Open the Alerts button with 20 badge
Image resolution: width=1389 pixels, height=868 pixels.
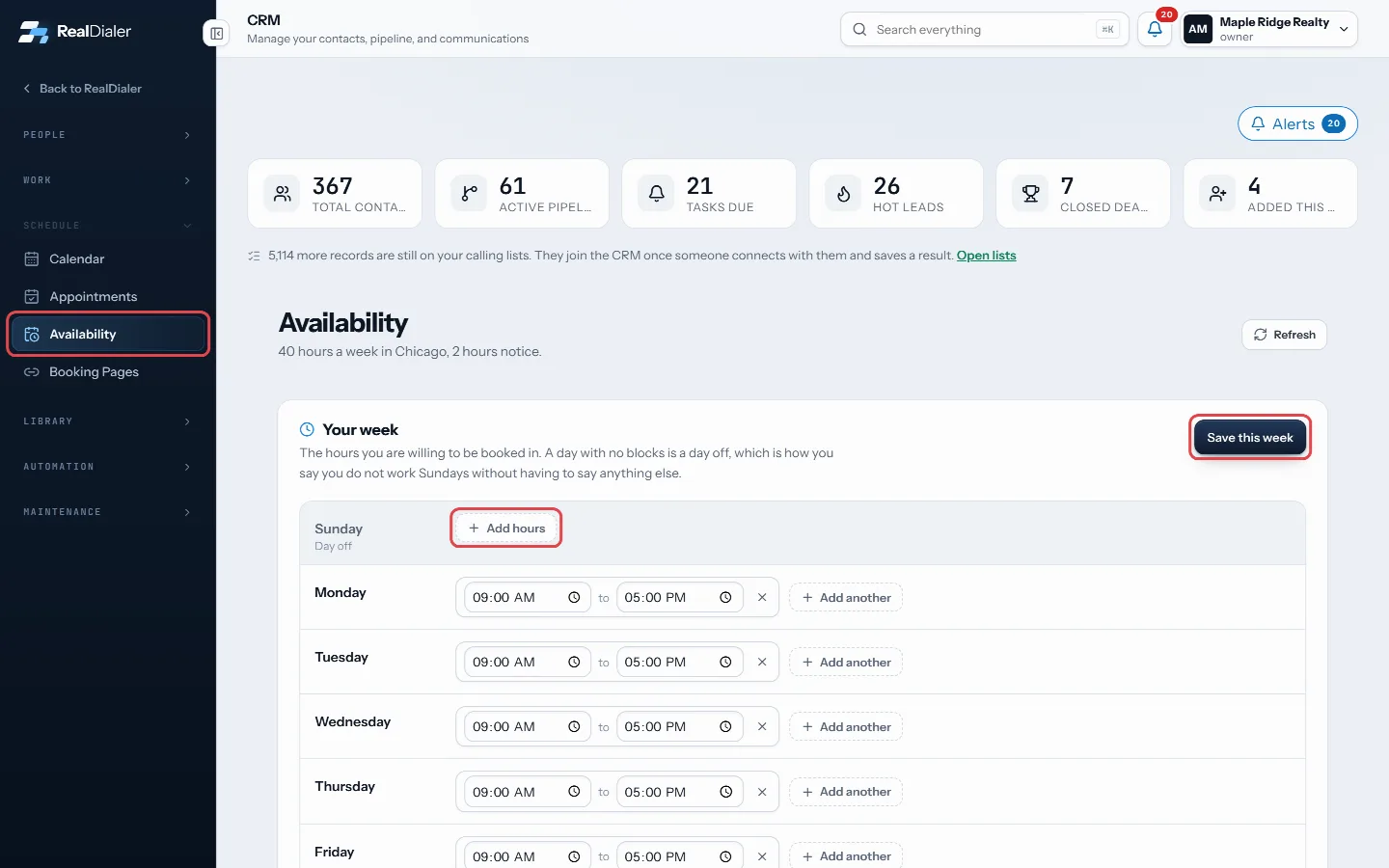pos(1297,123)
